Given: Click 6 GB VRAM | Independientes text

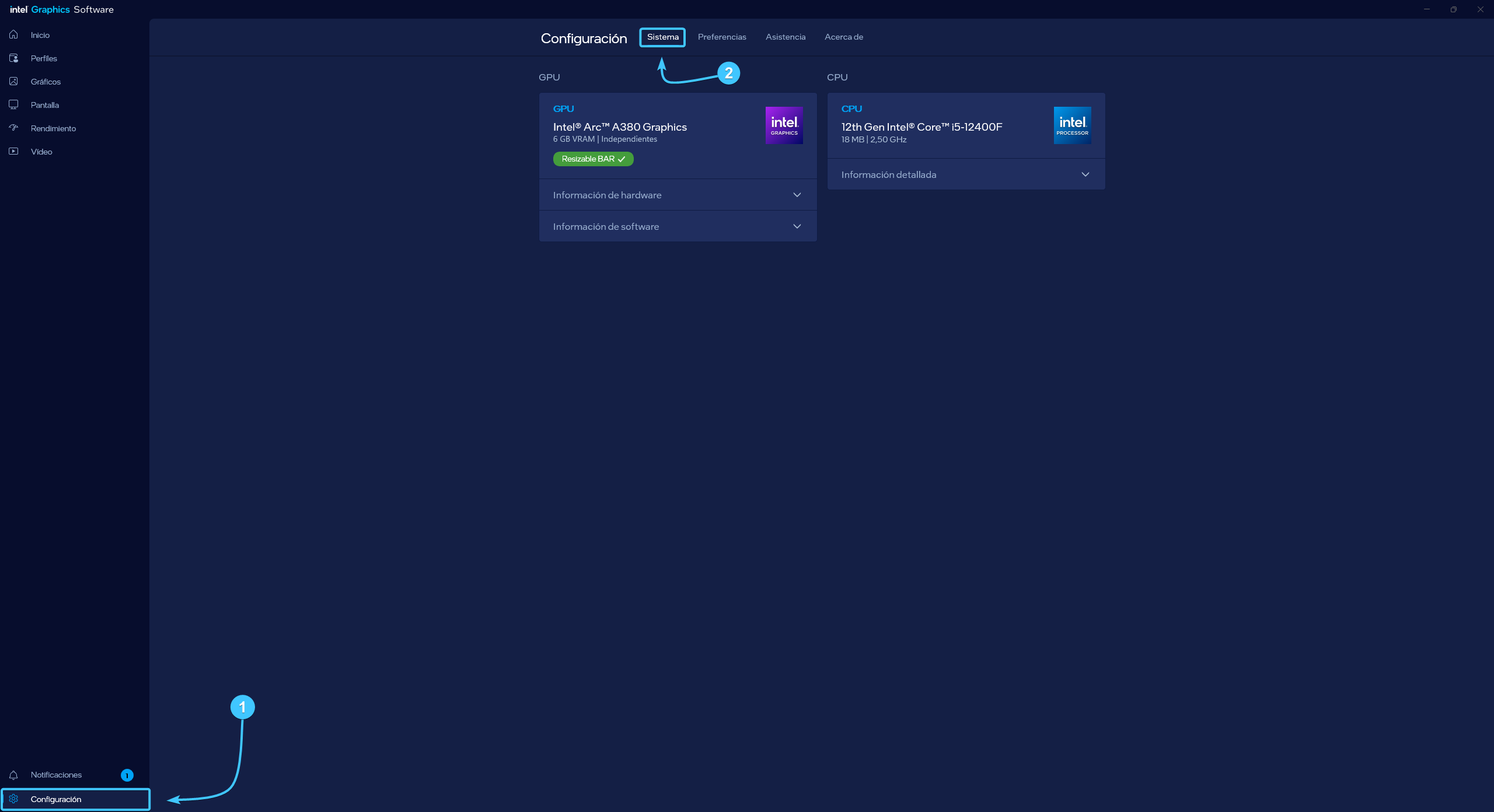Looking at the screenshot, I should 605,139.
